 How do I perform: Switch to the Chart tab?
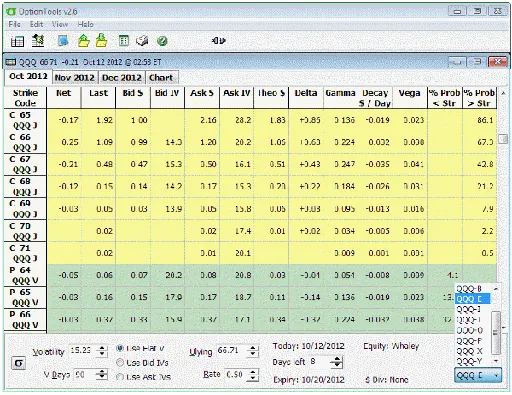coord(161,78)
